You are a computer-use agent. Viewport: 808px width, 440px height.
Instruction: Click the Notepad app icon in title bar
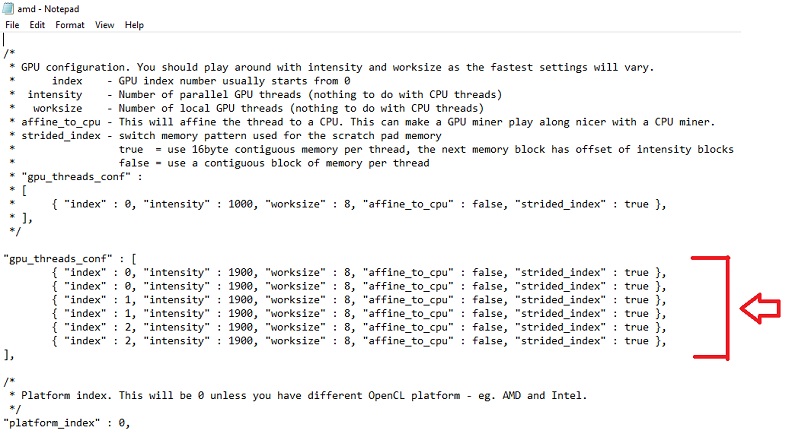tap(8, 9)
